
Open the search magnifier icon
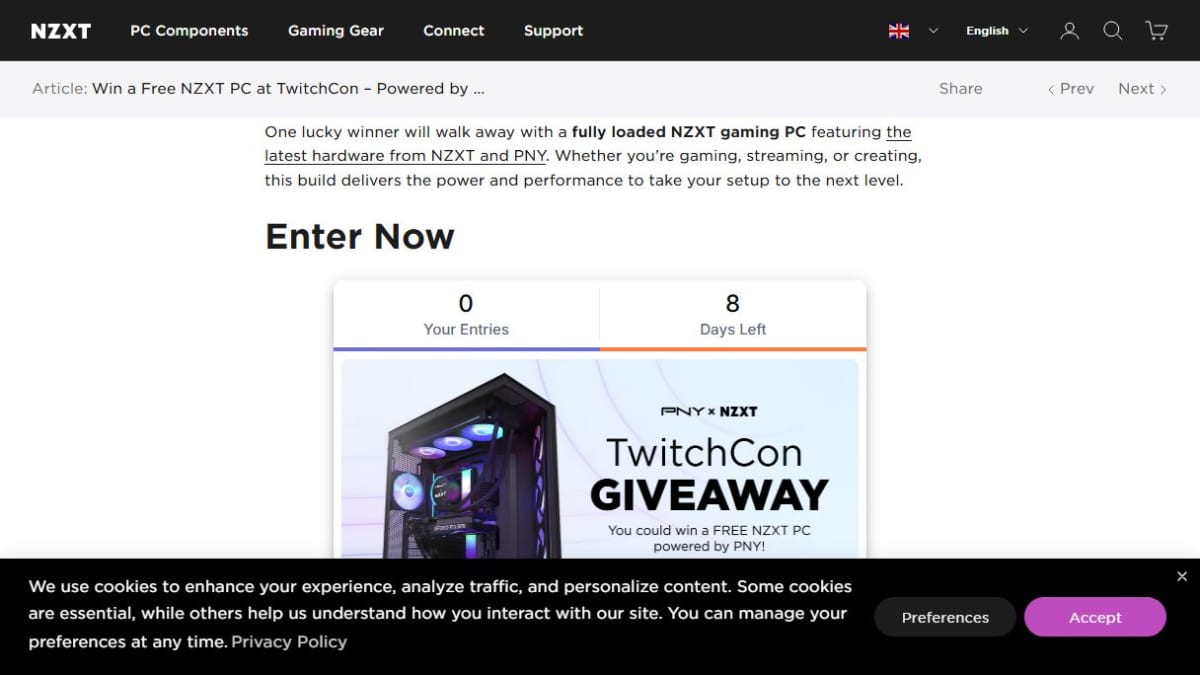pos(1113,31)
